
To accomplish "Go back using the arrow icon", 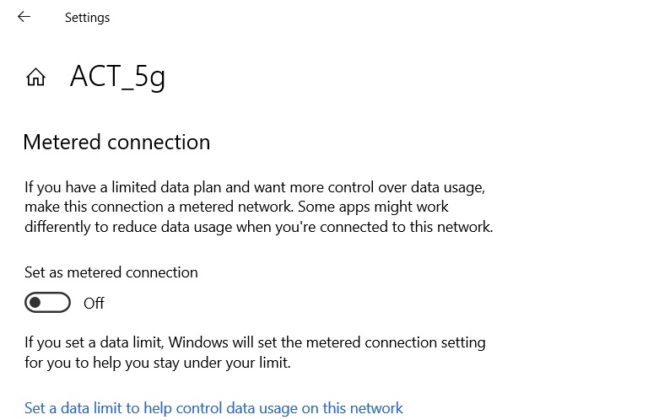I will [x=24, y=17].
